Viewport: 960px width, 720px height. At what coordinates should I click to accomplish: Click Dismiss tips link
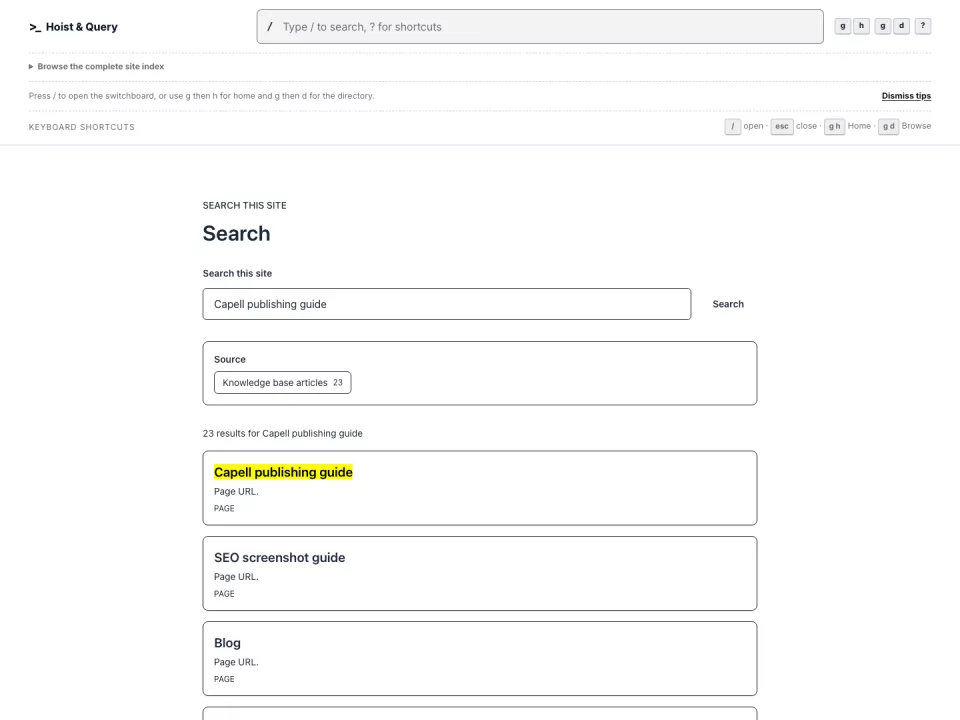(x=906, y=96)
